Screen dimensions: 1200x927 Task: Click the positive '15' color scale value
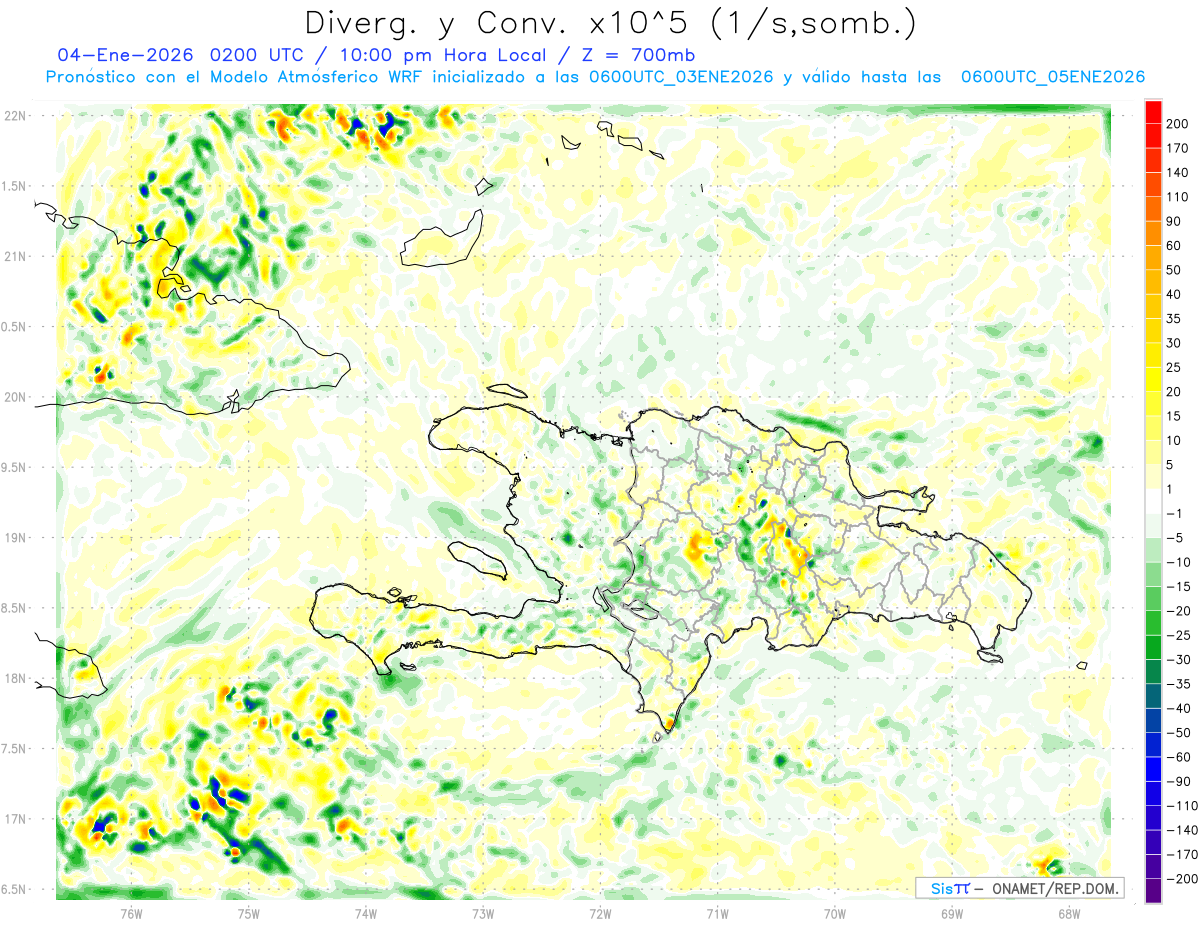point(1174,416)
